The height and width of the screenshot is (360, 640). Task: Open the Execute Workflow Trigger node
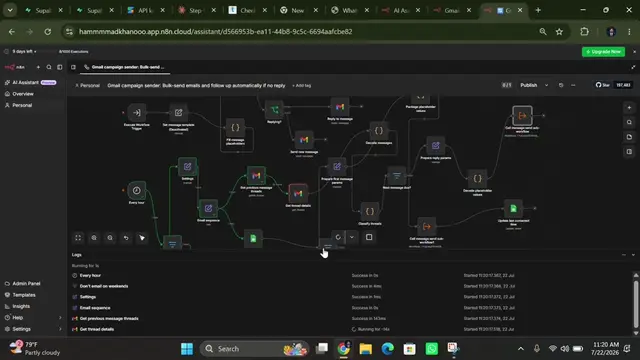tap(136, 112)
